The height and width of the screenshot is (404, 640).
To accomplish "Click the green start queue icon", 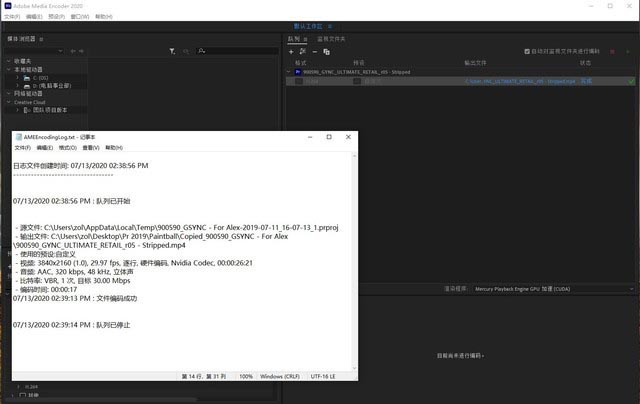I will [628, 51].
